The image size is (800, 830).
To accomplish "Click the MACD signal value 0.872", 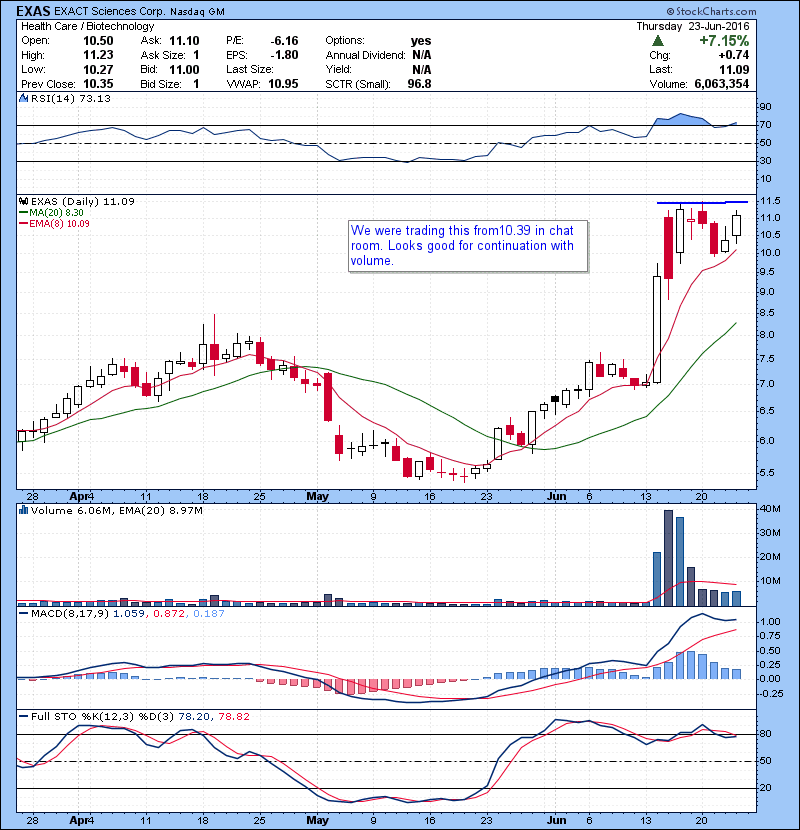I will (168, 614).
